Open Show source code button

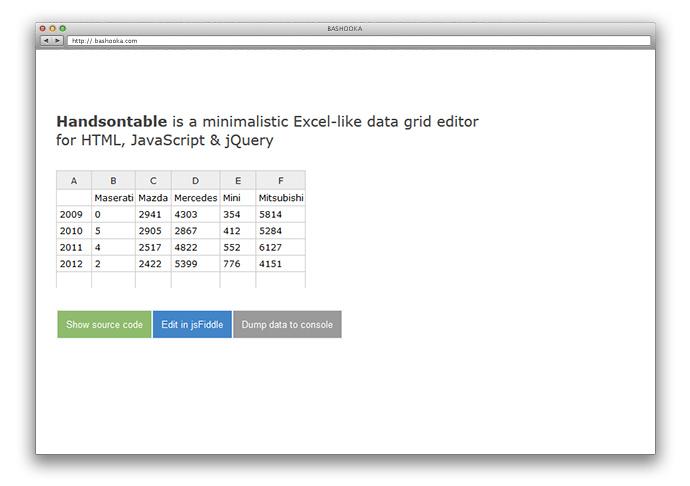[x=104, y=324]
